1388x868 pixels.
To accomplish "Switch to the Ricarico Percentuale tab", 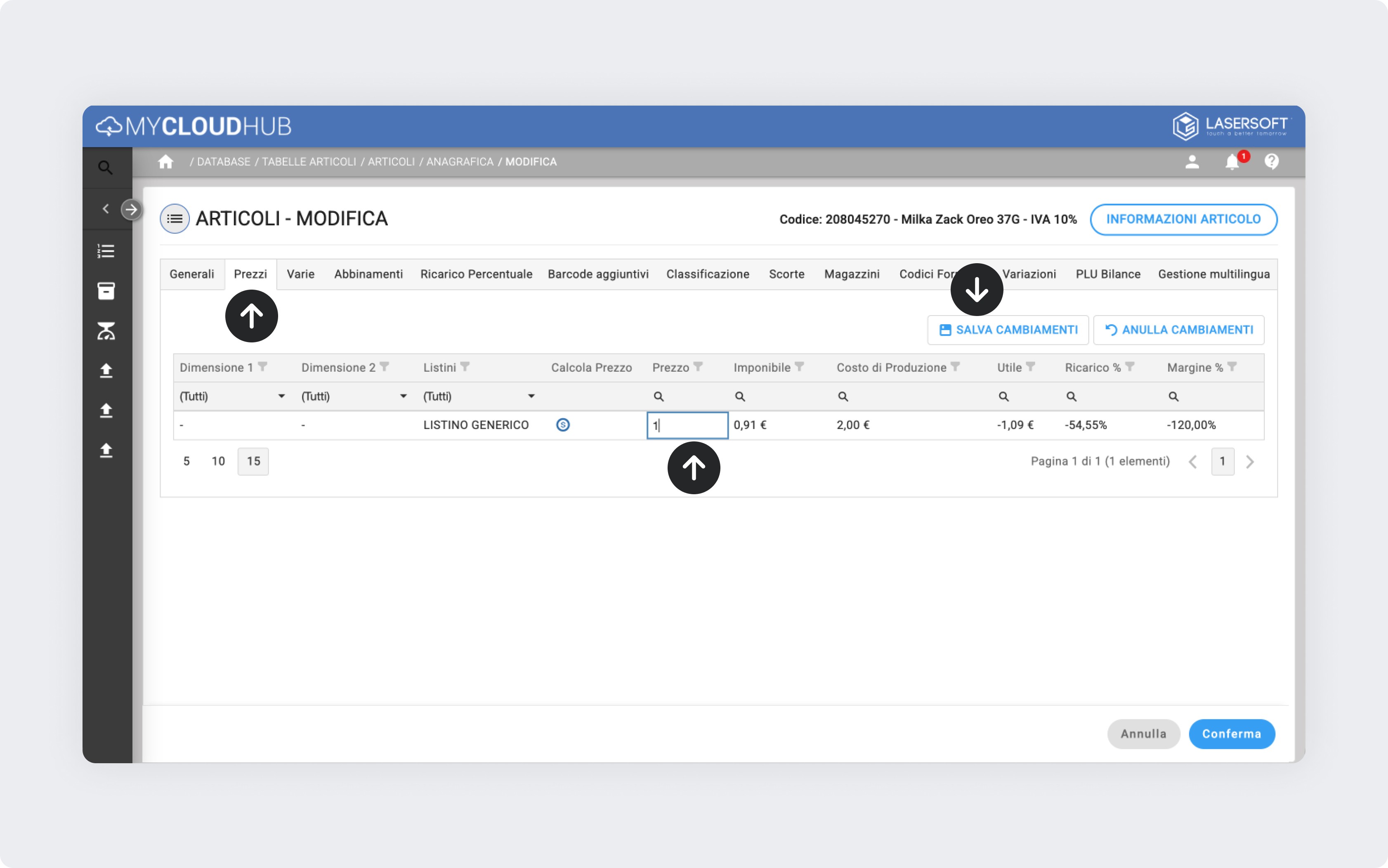I will pyautogui.click(x=476, y=274).
